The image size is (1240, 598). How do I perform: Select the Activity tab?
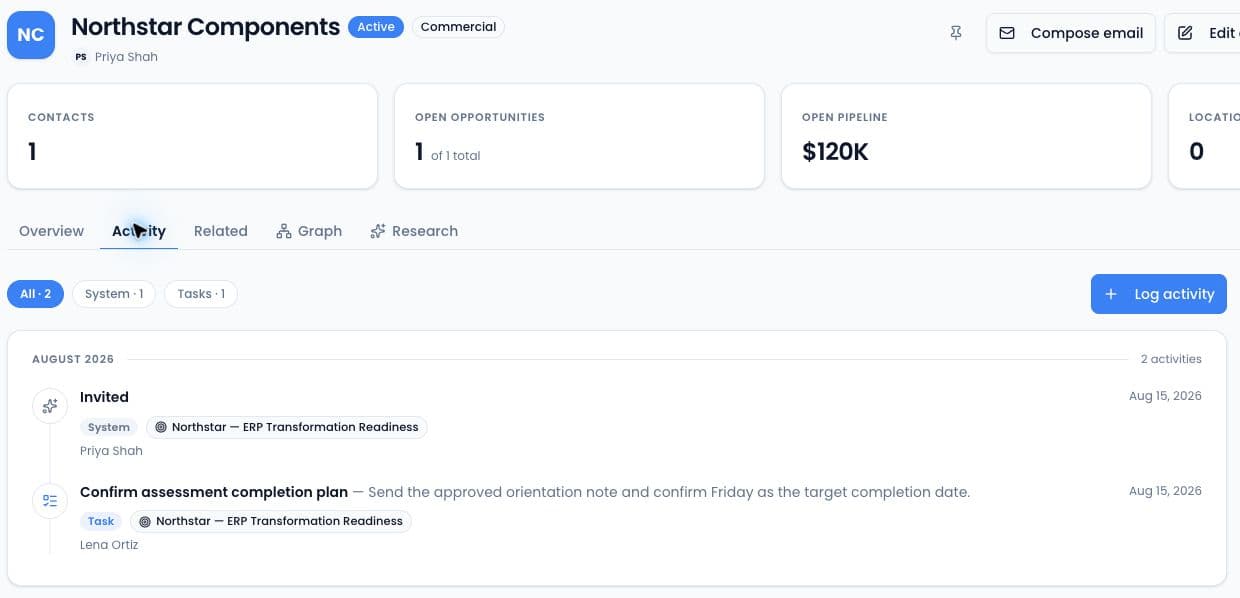139,231
